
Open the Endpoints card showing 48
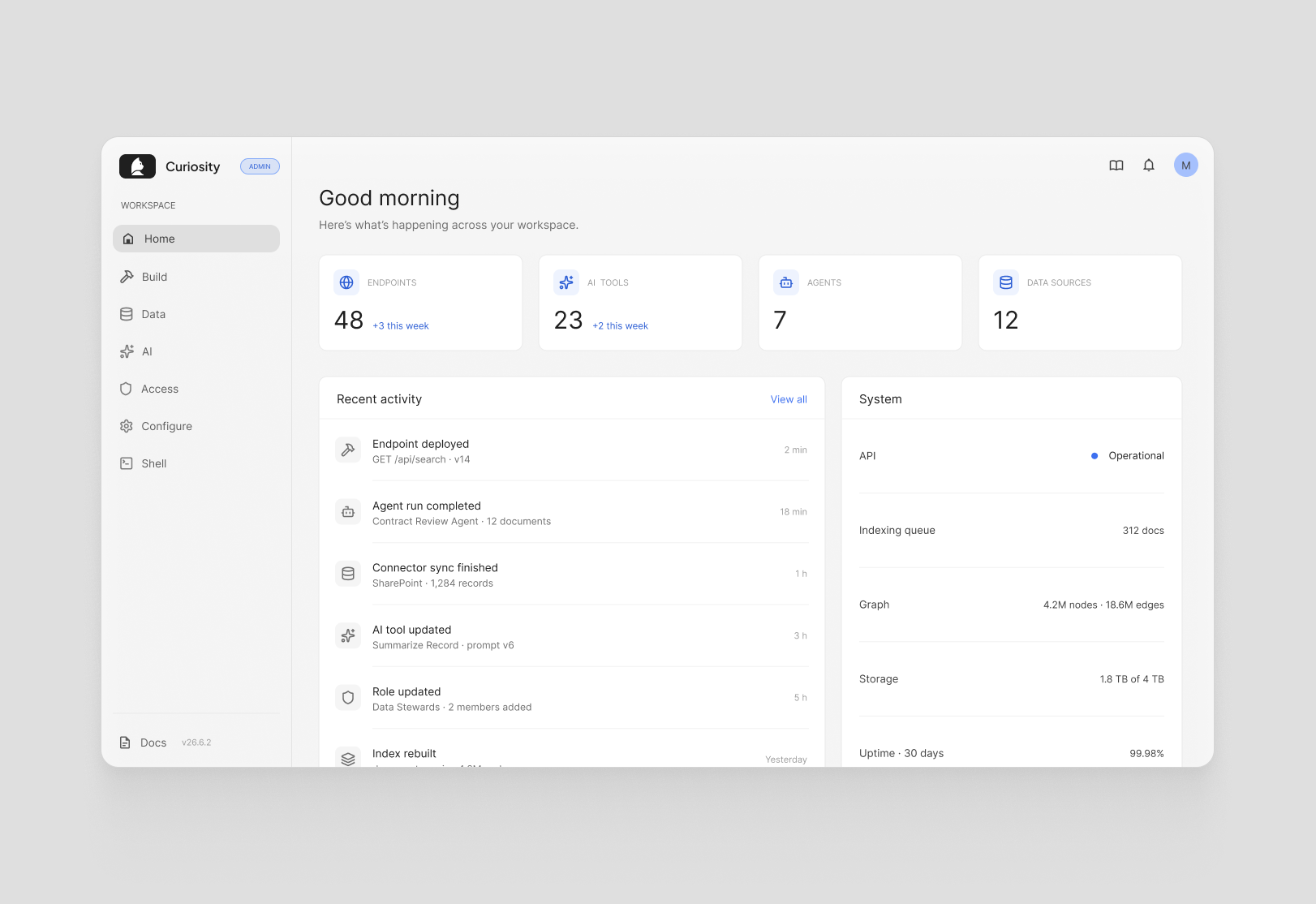coord(420,303)
